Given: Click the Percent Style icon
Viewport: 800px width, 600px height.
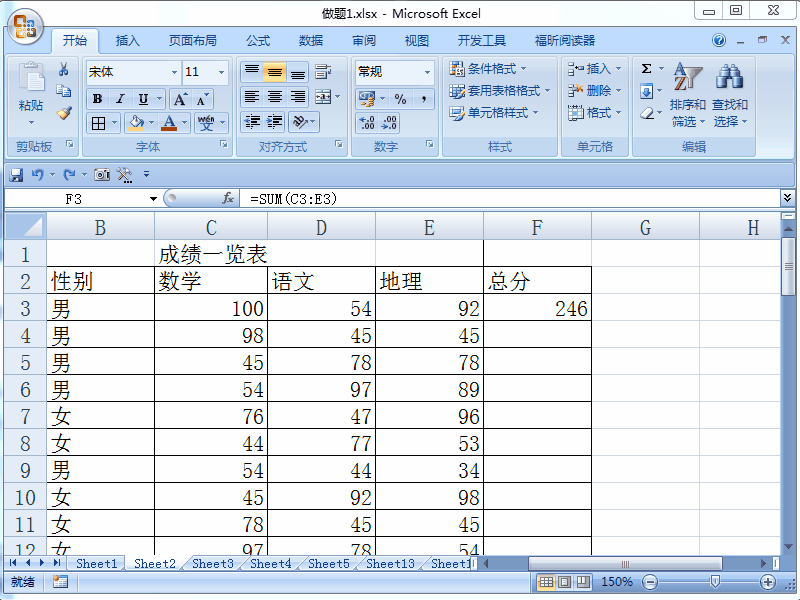Looking at the screenshot, I should tap(400, 99).
